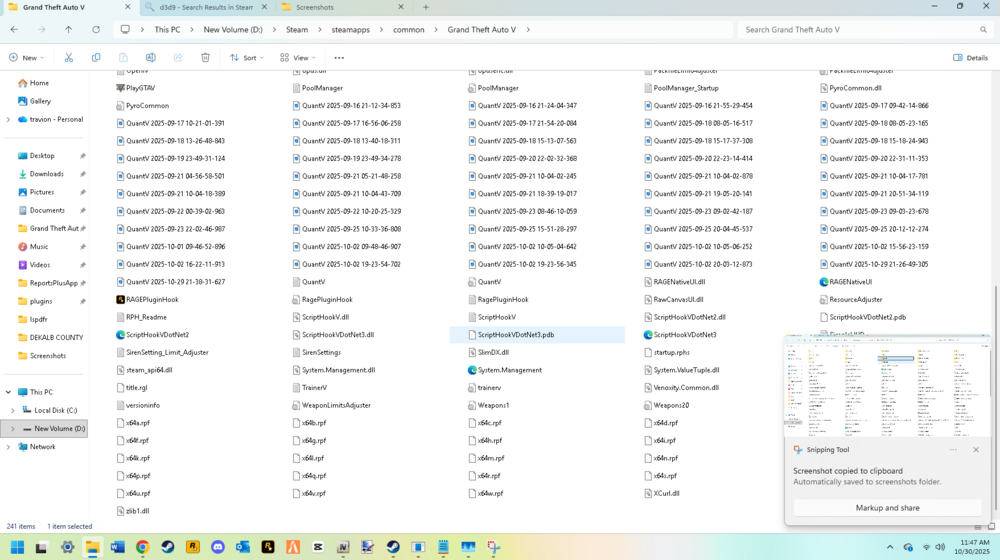Expand the travion - Personal tree node
This screenshot has width=1000, height=560.
coord(8,119)
